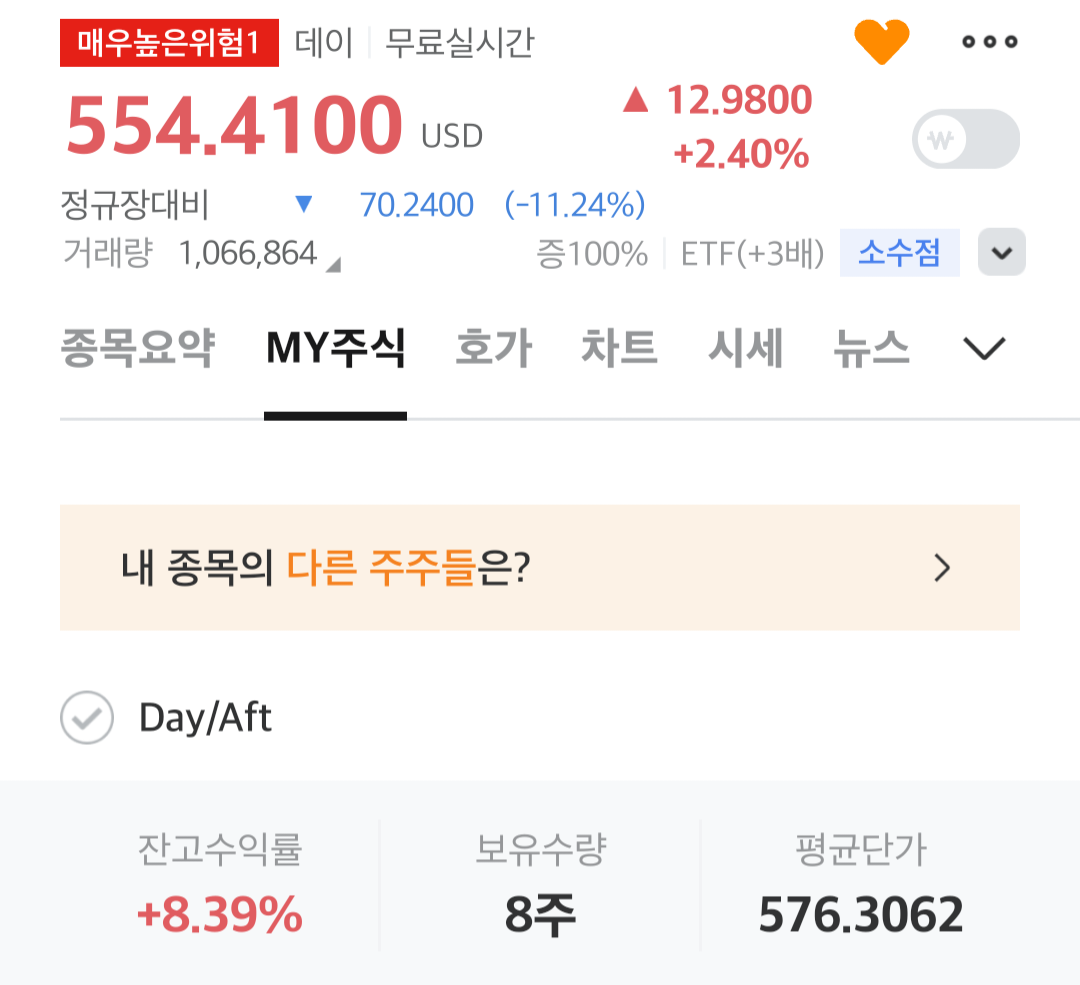Switch to the 종목요약 tab

[138, 347]
